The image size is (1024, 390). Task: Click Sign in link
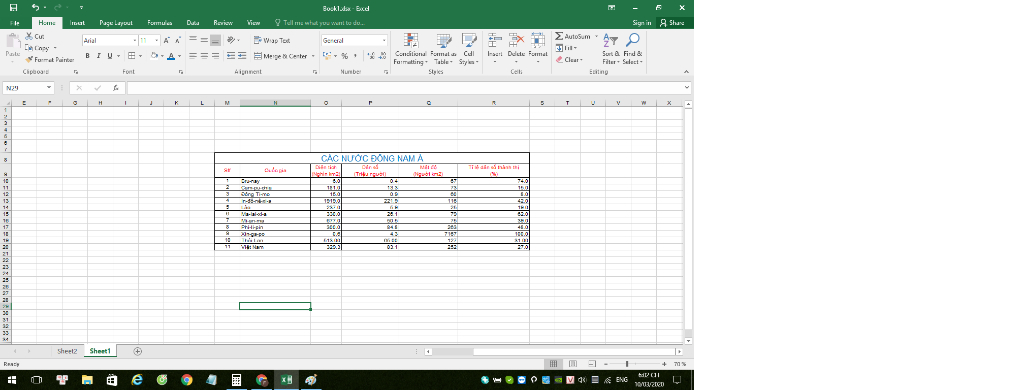click(x=641, y=23)
